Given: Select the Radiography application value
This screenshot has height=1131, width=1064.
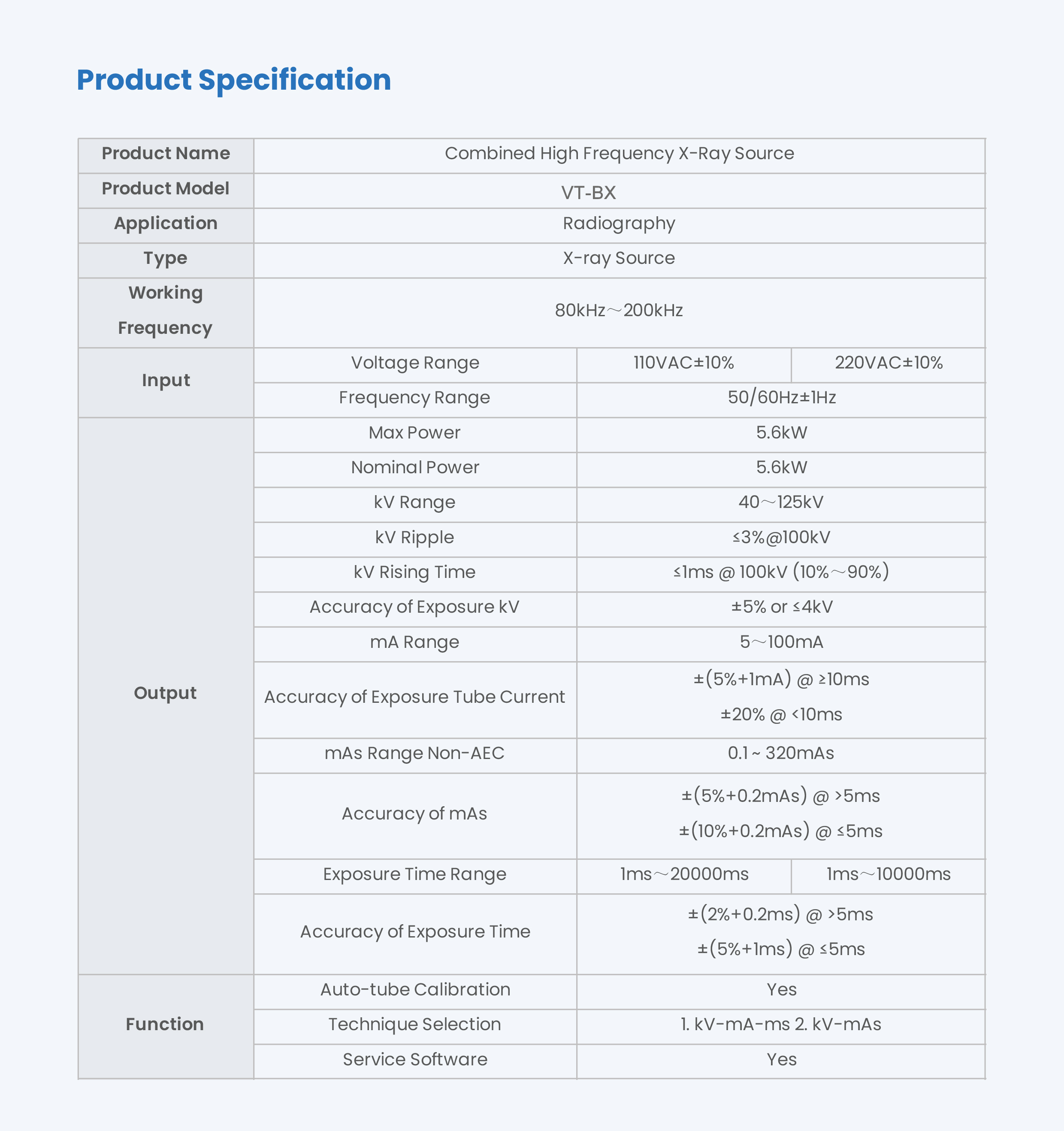Looking at the screenshot, I should pyautogui.click(x=619, y=224).
